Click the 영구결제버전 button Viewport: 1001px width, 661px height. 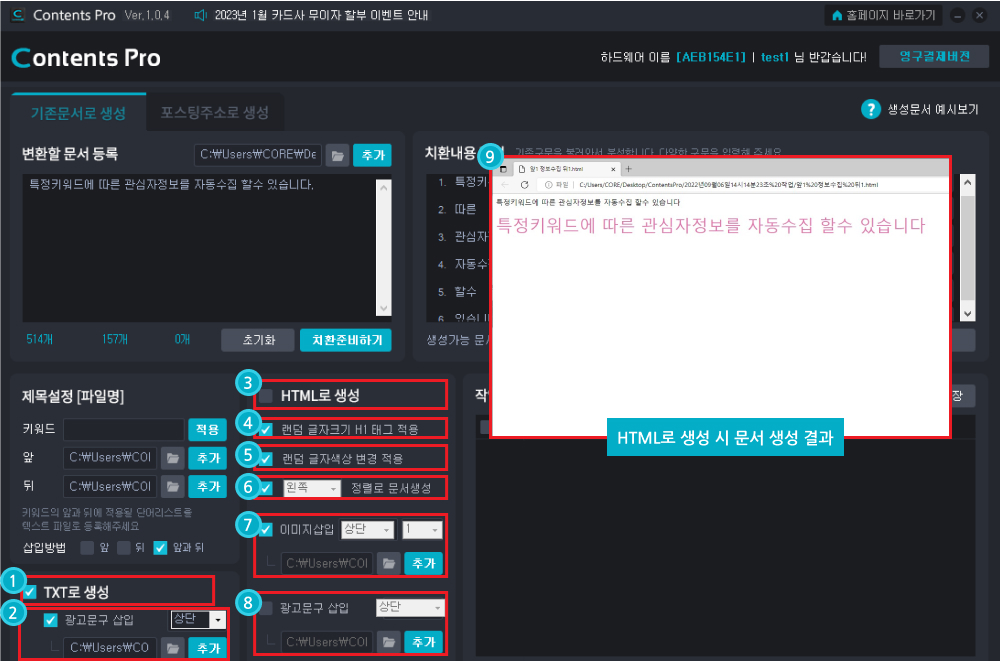pyautogui.click(x=934, y=57)
